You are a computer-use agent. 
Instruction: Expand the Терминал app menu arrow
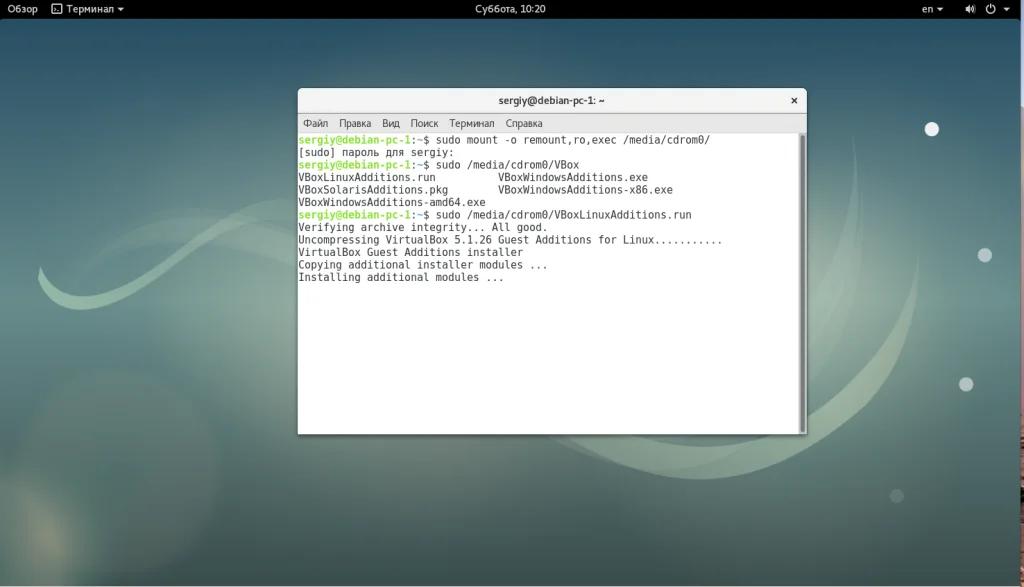click(121, 9)
